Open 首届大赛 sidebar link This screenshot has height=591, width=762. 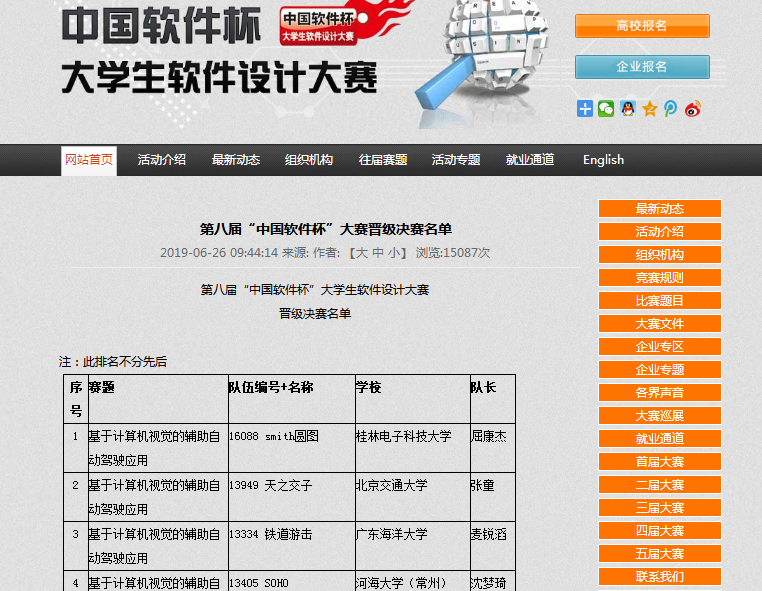(x=660, y=462)
